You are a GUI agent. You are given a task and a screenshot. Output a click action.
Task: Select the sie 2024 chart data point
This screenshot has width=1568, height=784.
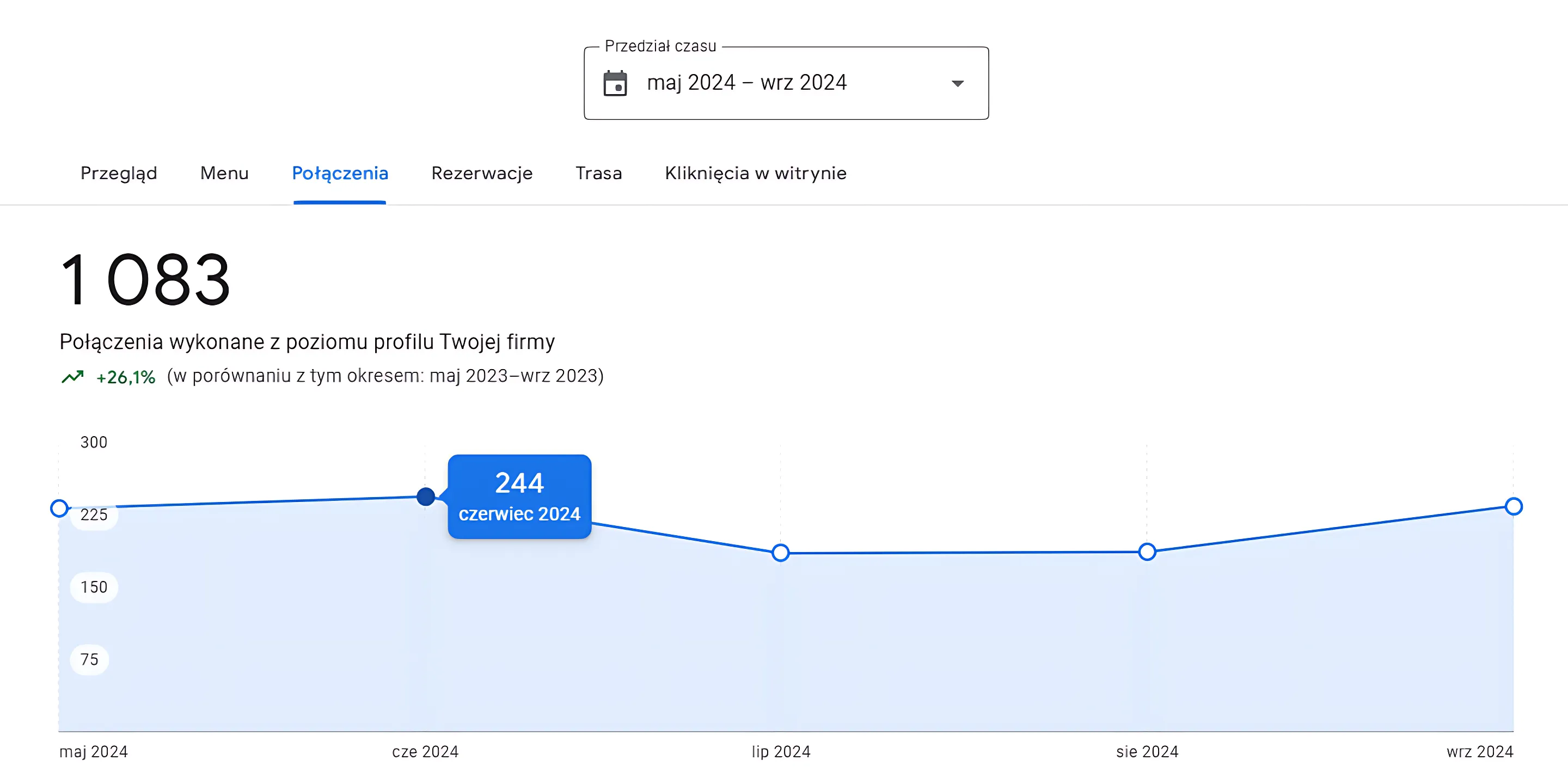1147,552
